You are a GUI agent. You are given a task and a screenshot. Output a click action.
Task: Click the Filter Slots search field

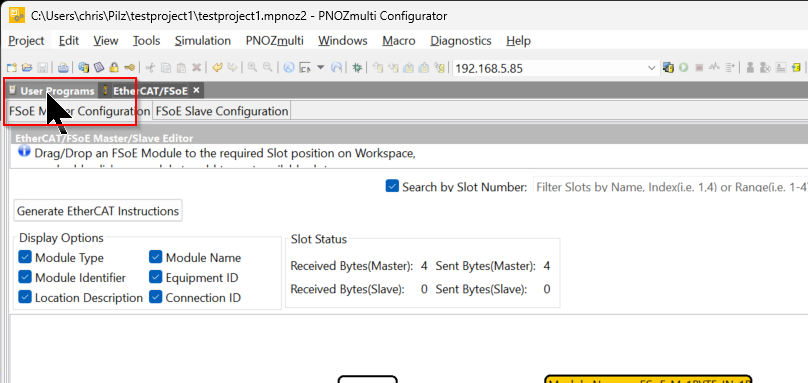pyautogui.click(x=670, y=187)
